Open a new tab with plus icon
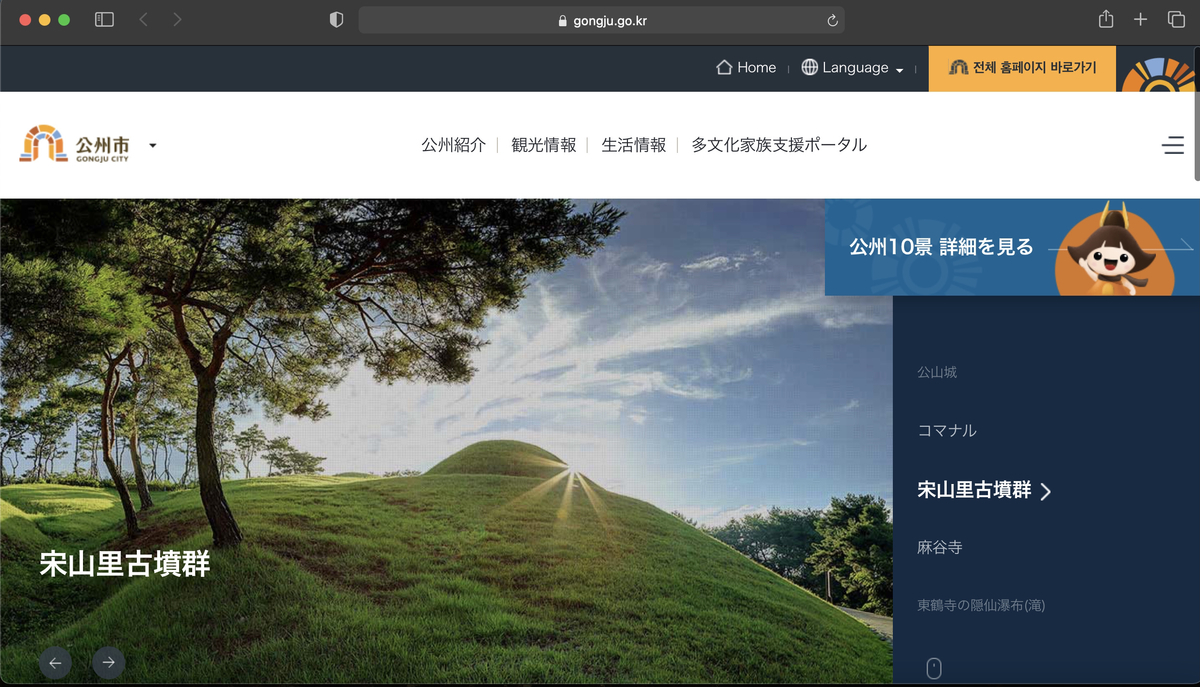 point(1140,19)
